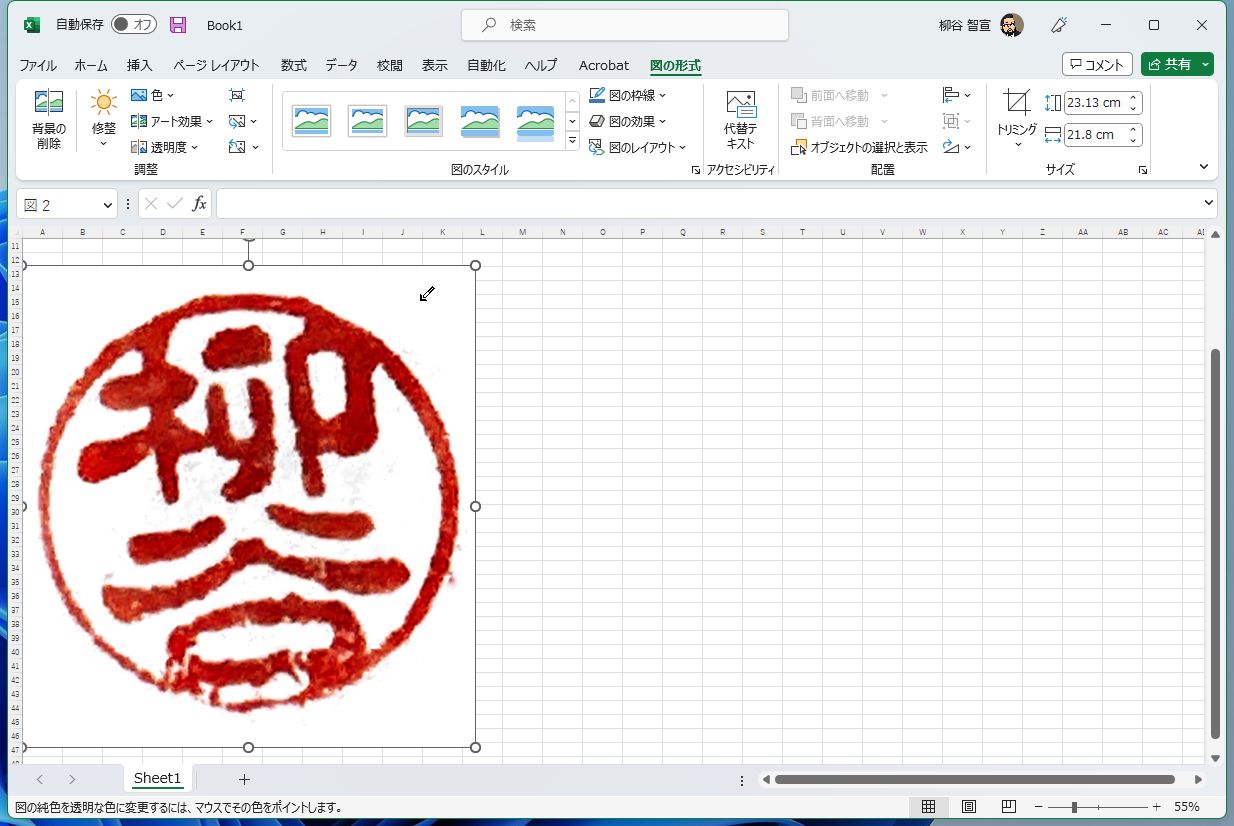1234x826 pixels.
Task: Open the Align objects dropdown icon
Action: pyautogui.click(x=957, y=95)
